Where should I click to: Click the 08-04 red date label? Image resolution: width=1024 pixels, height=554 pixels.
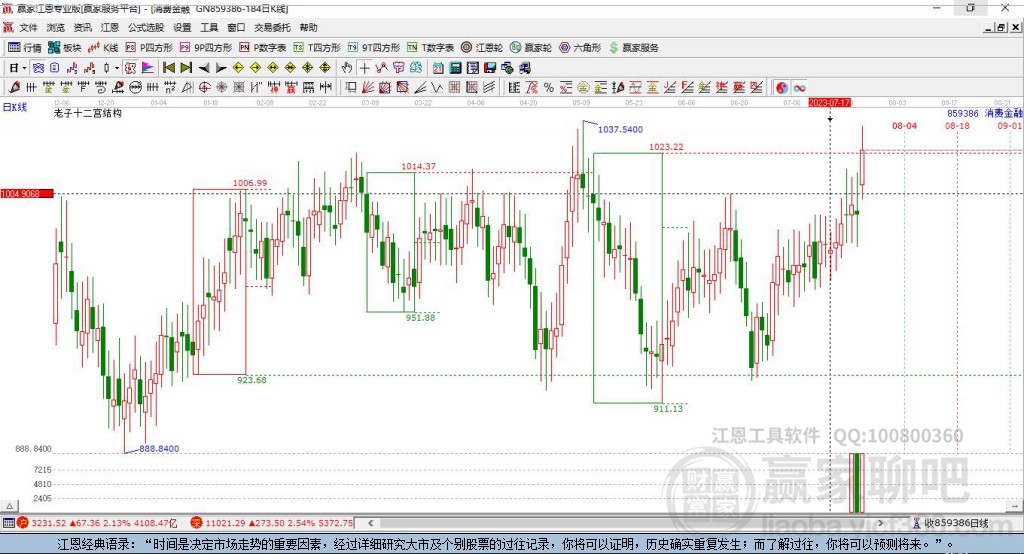[x=904, y=125]
